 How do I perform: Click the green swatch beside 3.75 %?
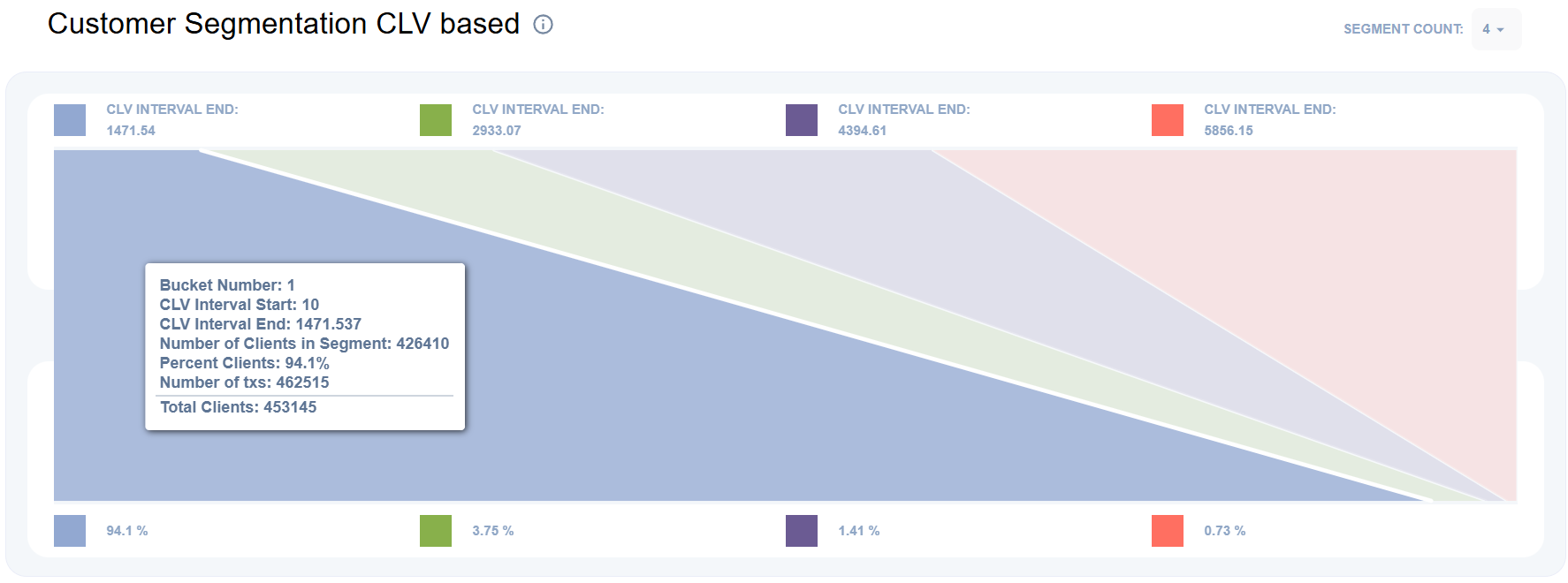(436, 531)
